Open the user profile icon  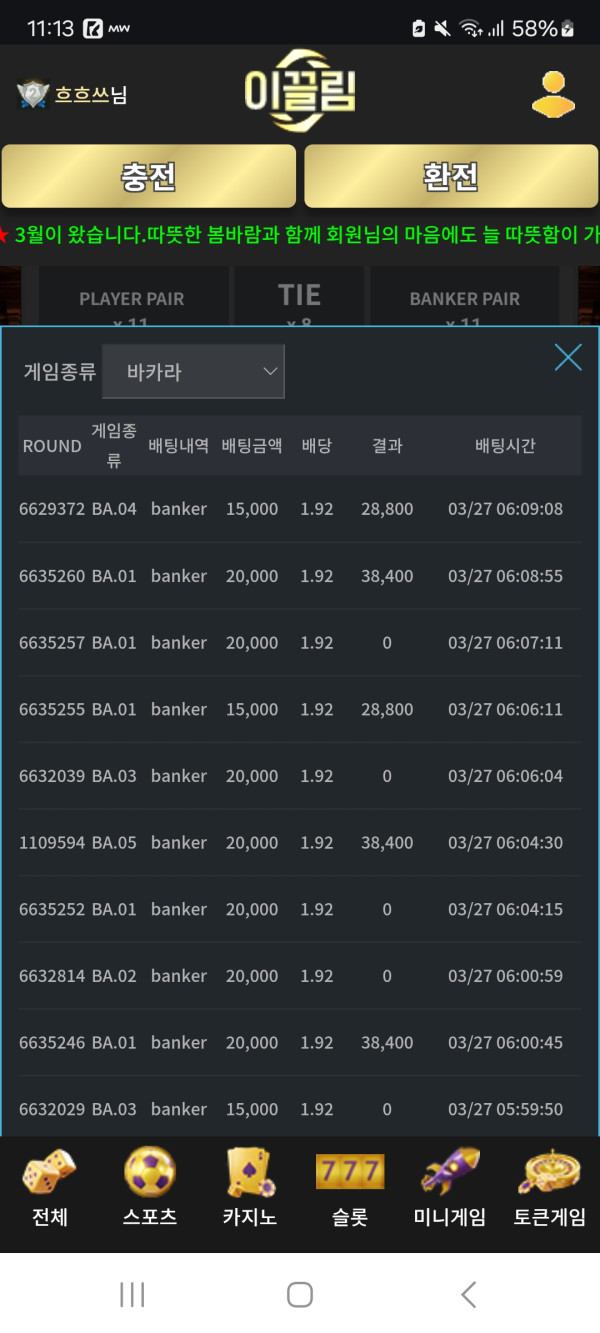point(553,95)
